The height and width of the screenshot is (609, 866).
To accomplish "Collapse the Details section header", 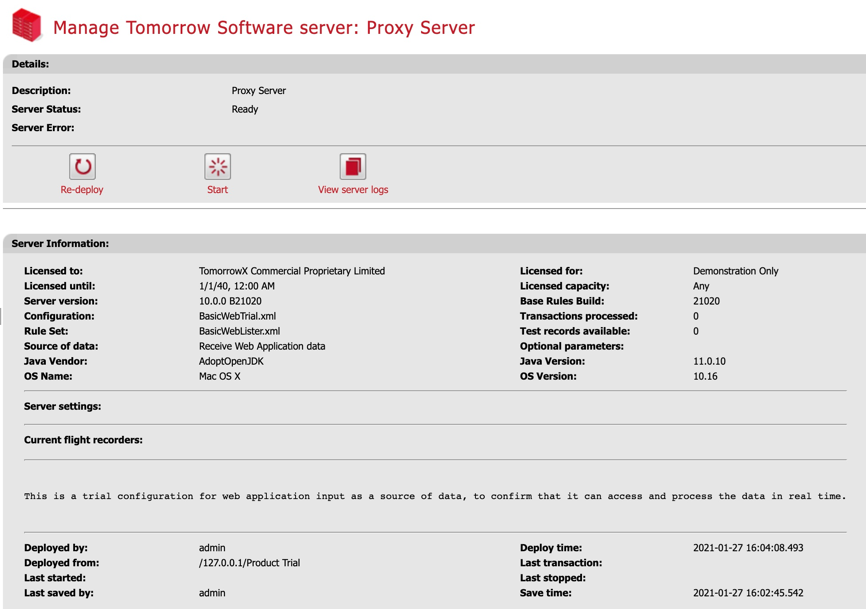I will point(31,64).
